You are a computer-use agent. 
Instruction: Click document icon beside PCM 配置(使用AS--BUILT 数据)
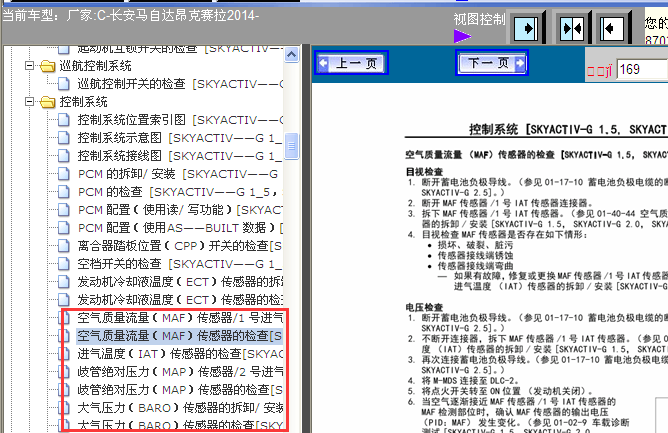[x=63, y=228]
